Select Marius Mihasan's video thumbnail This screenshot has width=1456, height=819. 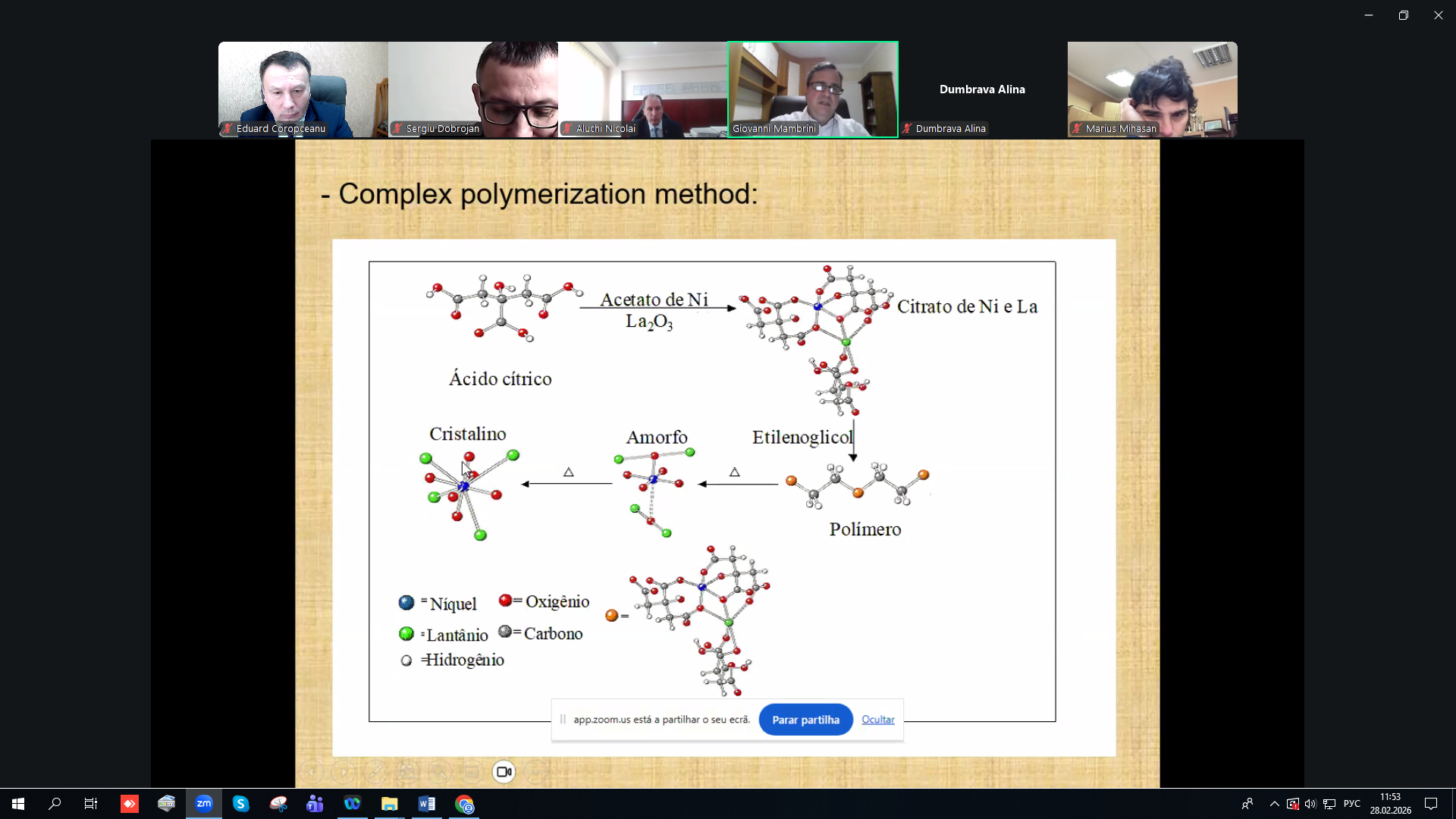(x=1152, y=89)
